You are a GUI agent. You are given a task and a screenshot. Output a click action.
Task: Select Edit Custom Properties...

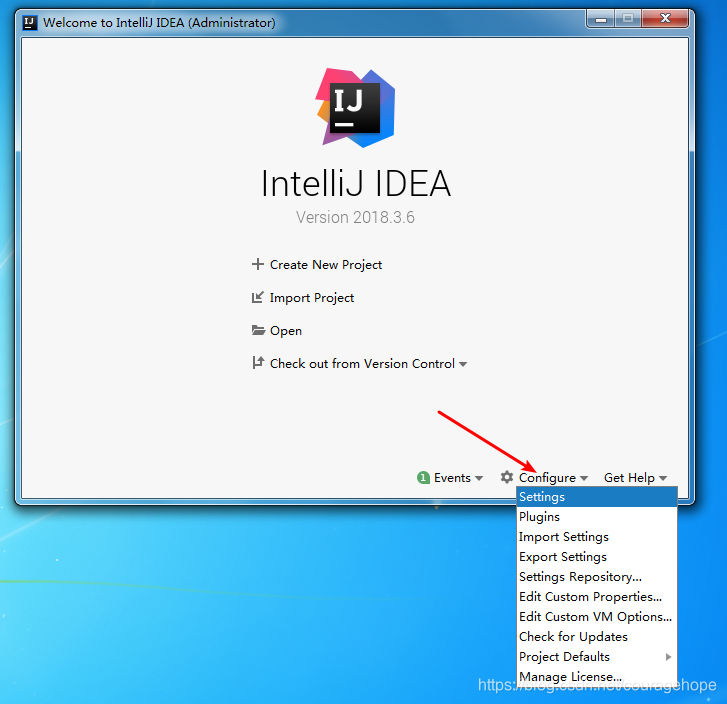(597, 596)
